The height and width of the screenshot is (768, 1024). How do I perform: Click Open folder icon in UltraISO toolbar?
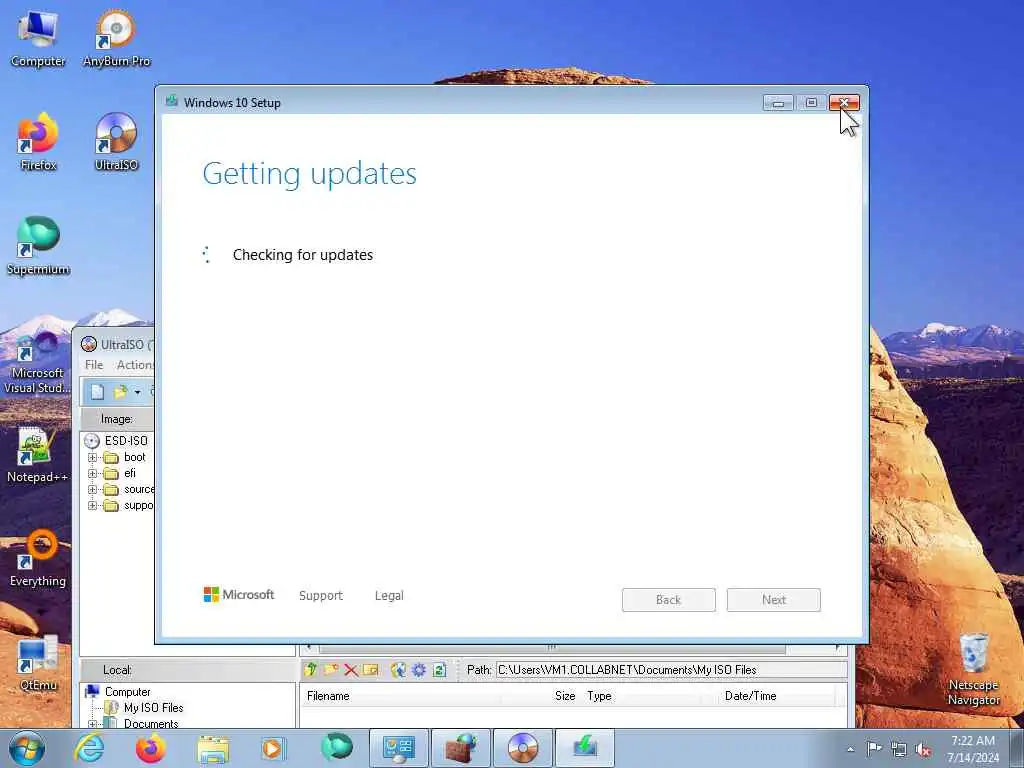(120, 392)
